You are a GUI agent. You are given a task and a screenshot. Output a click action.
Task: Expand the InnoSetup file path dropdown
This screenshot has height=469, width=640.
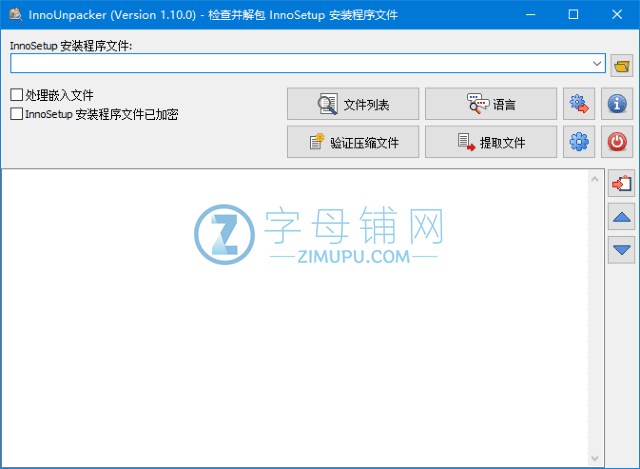point(597,63)
